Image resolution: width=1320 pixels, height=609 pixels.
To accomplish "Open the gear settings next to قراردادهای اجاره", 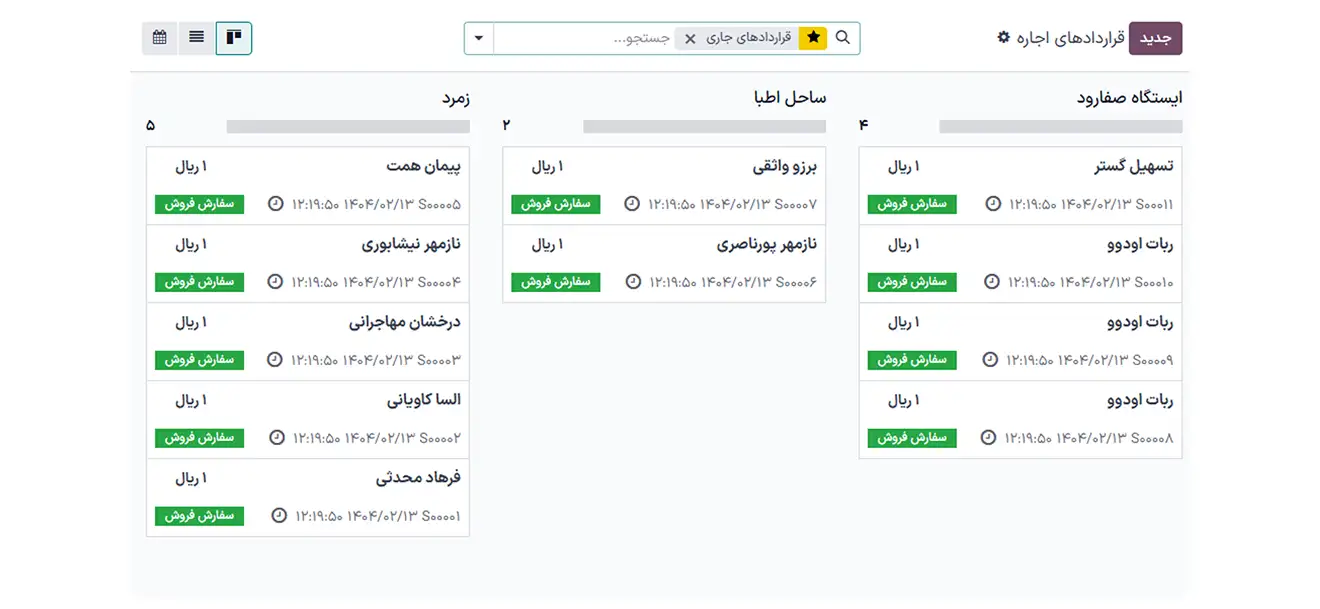I will coord(1004,38).
